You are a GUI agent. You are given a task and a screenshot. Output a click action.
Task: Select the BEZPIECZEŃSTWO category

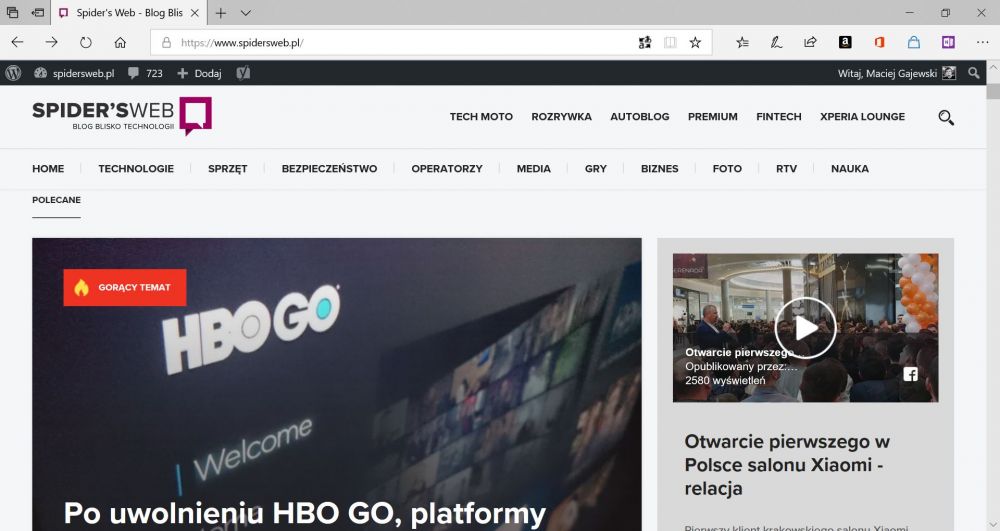pos(329,168)
